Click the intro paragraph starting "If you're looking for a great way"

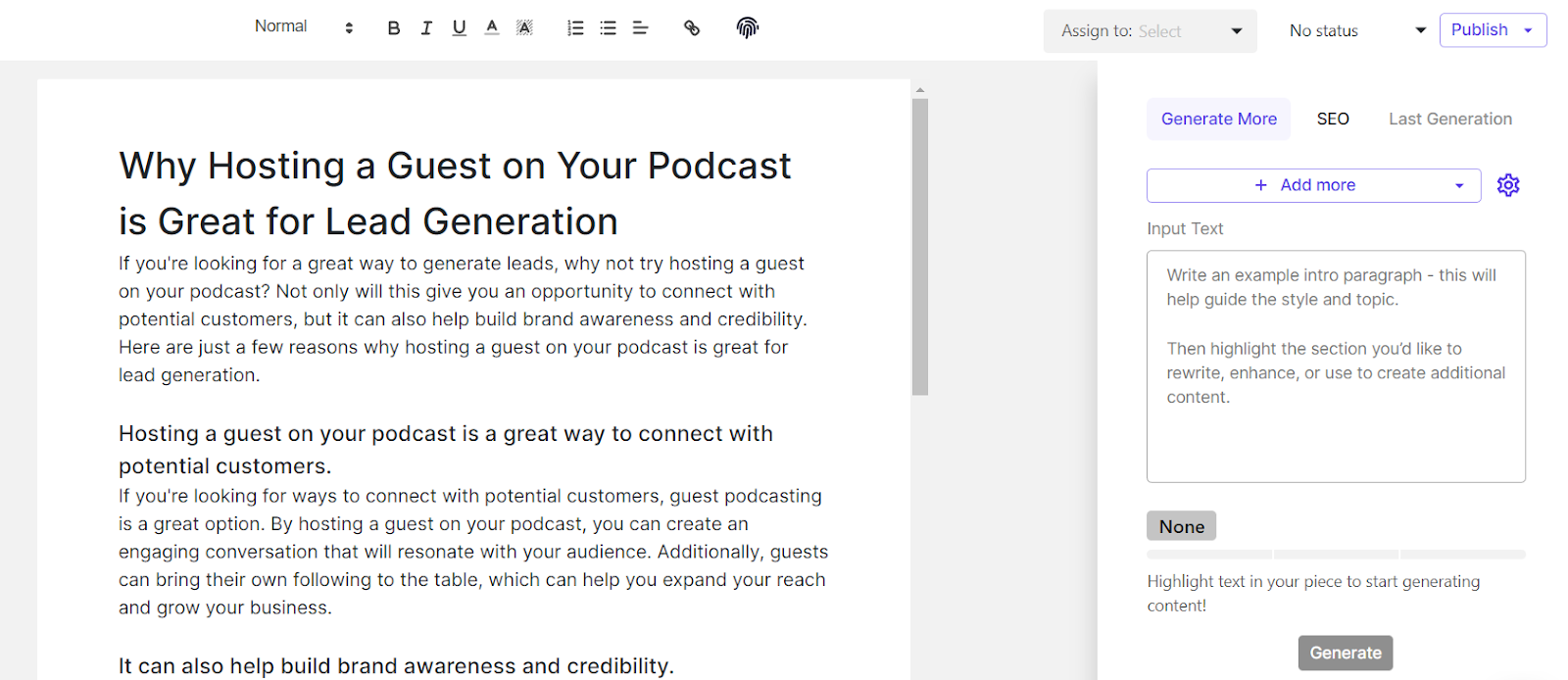[x=463, y=319]
